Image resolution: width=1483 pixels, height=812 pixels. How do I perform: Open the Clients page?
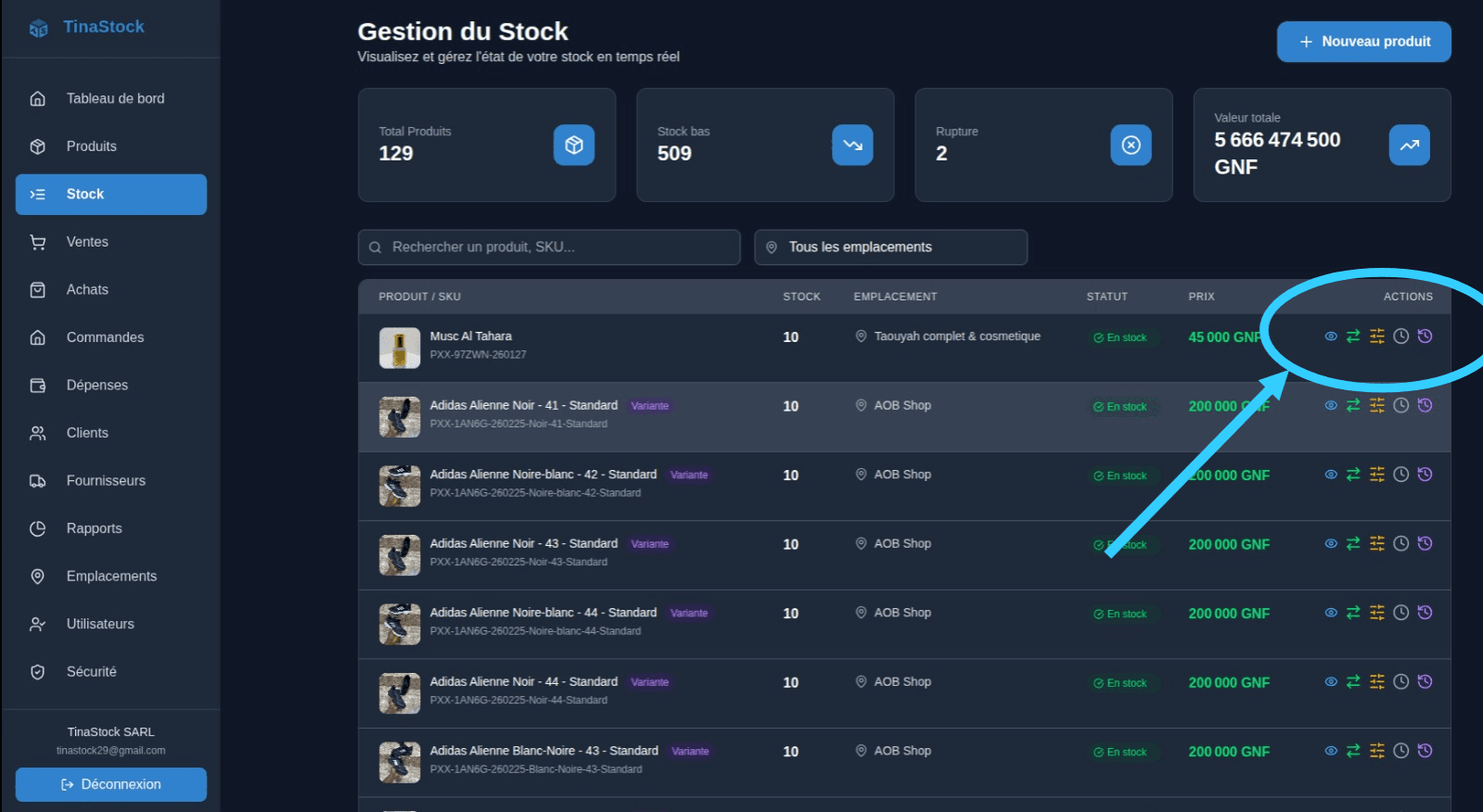coord(111,433)
